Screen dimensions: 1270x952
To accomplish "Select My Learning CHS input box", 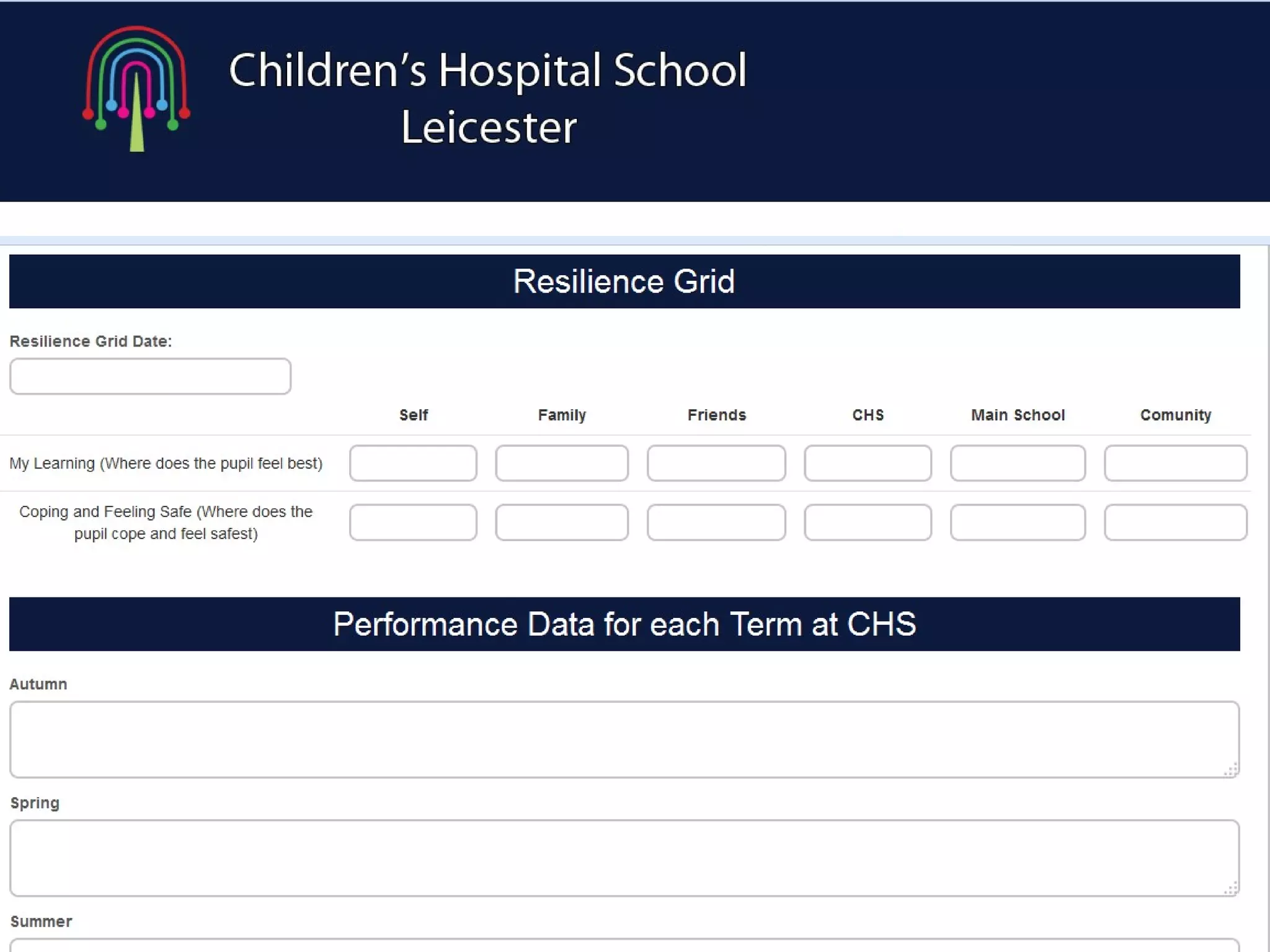I will pos(868,463).
